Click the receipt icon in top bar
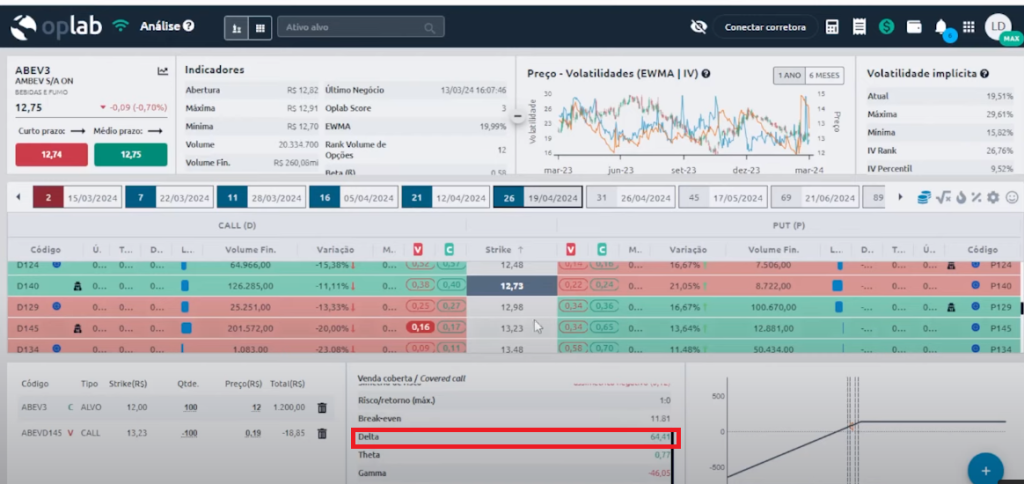 [858, 27]
